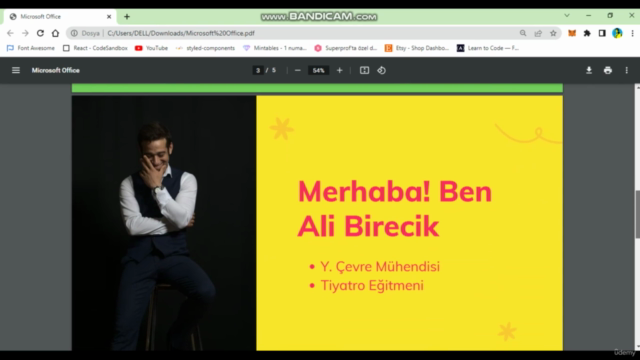Open the Font Awesome bookmark
This screenshot has width=640, height=360.
click(x=31, y=48)
